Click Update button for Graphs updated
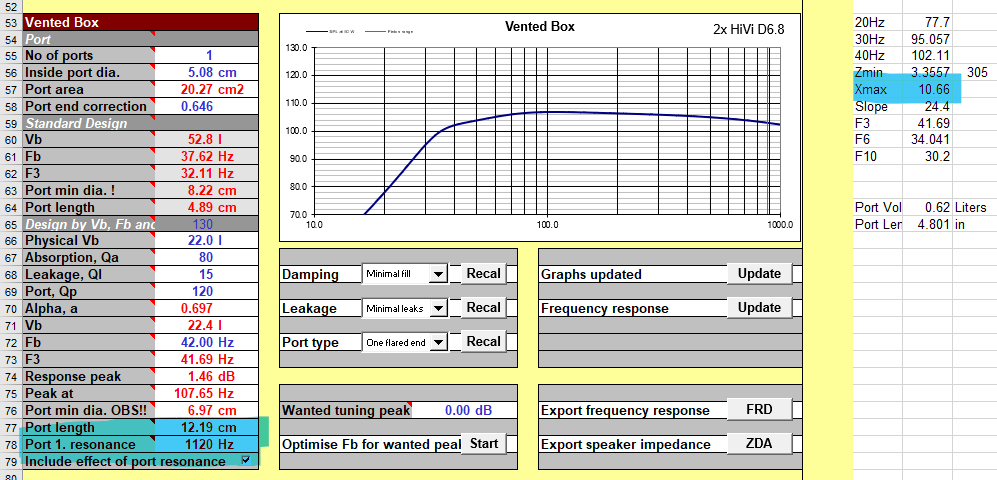This screenshot has width=997, height=480. click(x=759, y=274)
